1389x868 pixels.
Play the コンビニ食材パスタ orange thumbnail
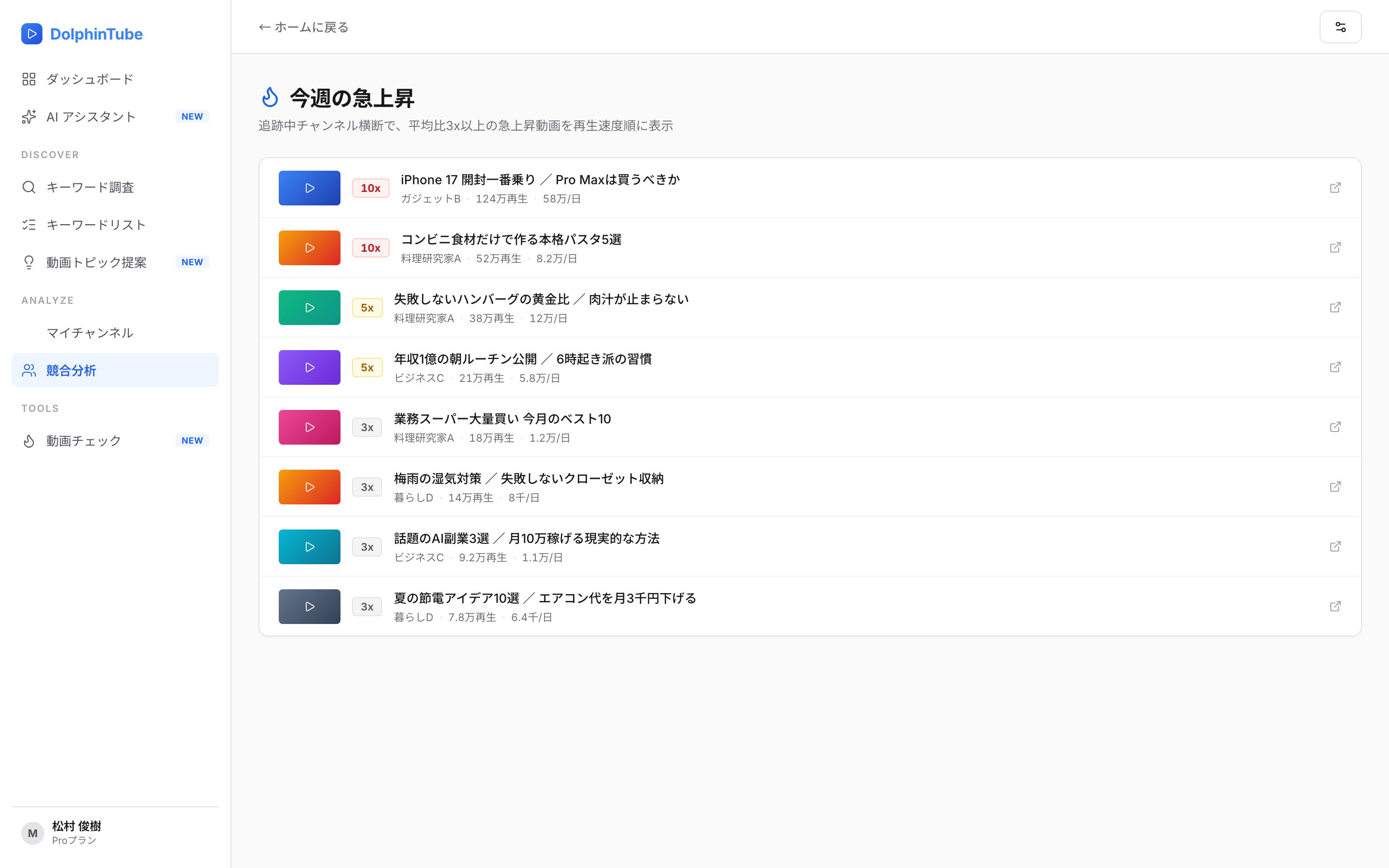[x=309, y=247]
